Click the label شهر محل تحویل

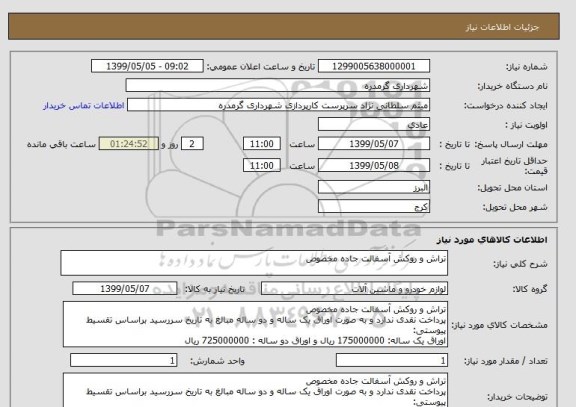tap(515, 207)
